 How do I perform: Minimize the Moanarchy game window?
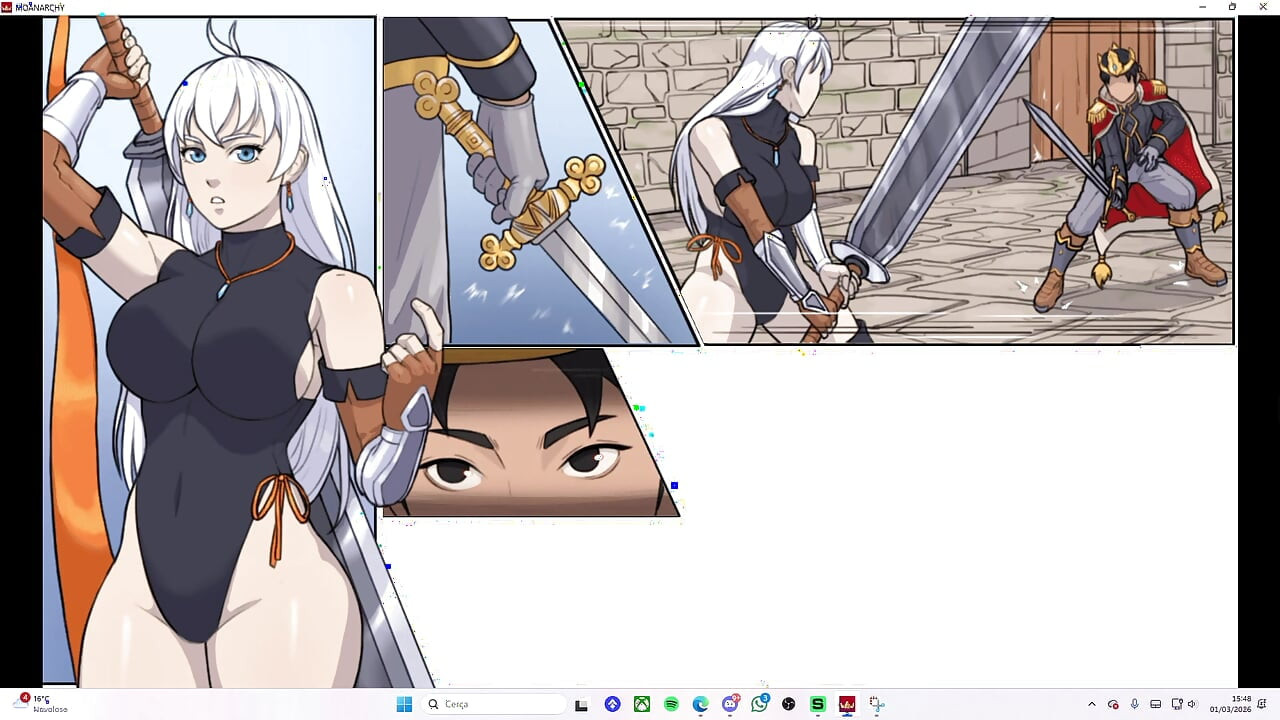tap(1203, 7)
